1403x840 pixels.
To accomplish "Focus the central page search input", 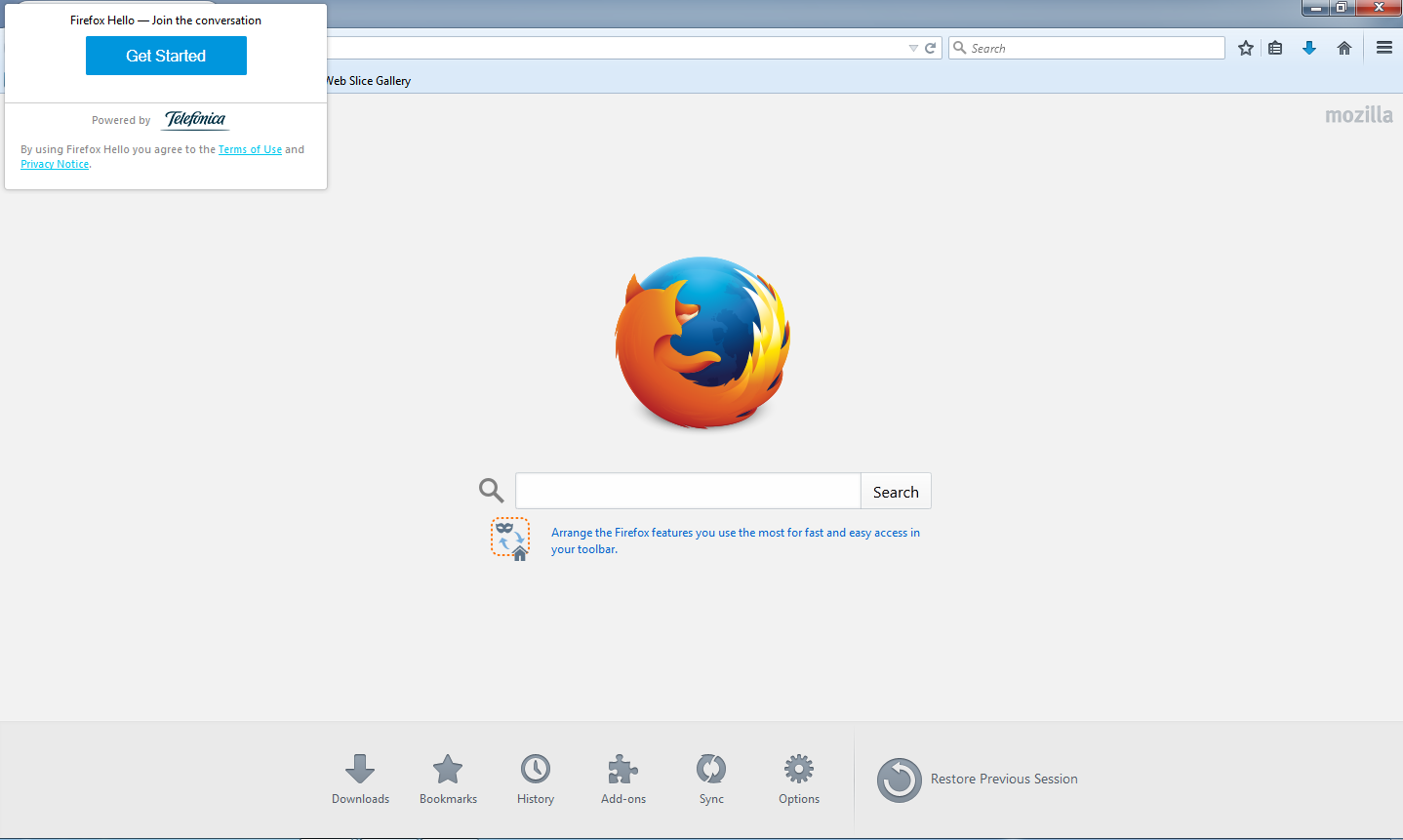I will coord(688,491).
